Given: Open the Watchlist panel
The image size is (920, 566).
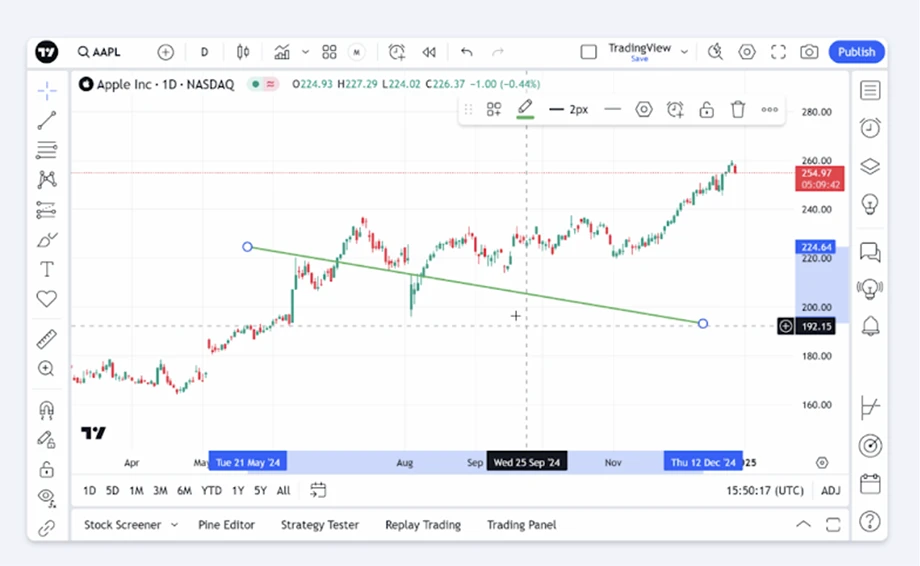Looking at the screenshot, I should click(870, 91).
